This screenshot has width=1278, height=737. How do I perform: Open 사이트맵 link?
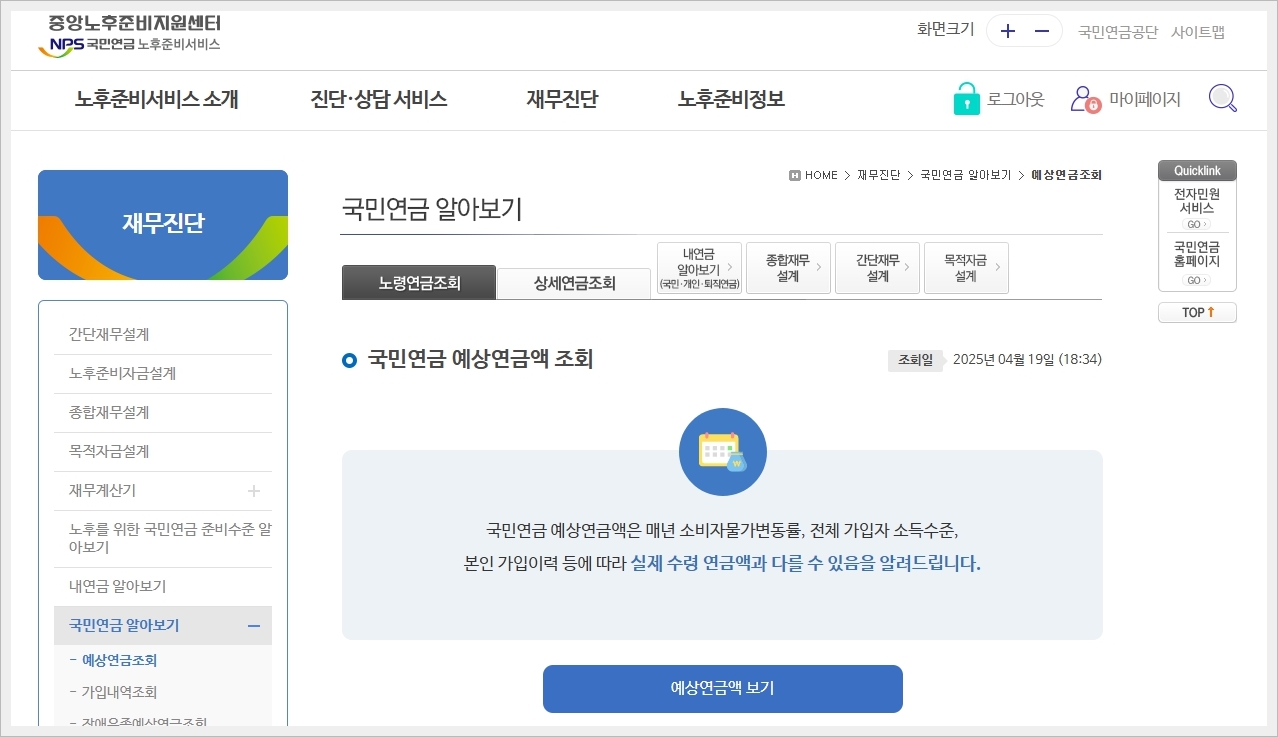tap(1198, 32)
